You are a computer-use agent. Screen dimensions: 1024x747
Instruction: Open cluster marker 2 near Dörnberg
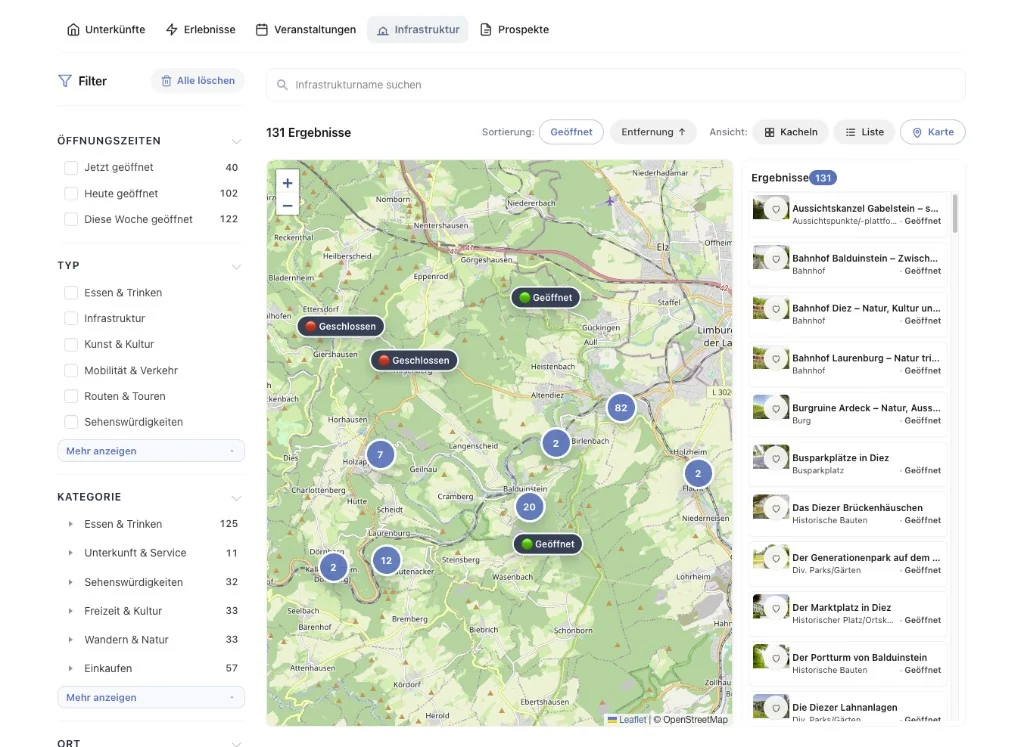pos(333,567)
